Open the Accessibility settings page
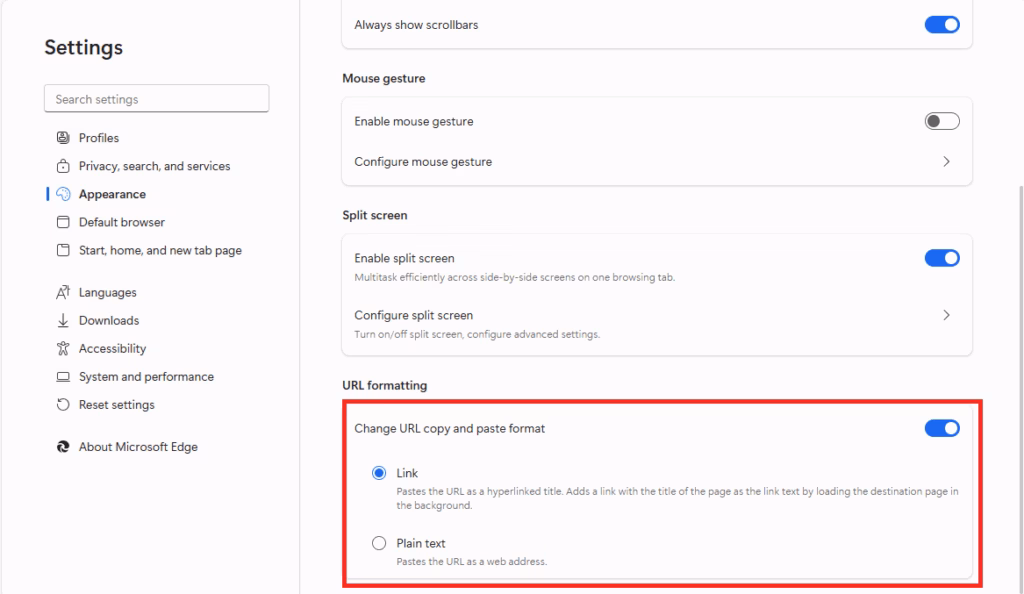The image size is (1024, 594). [x=112, y=349]
